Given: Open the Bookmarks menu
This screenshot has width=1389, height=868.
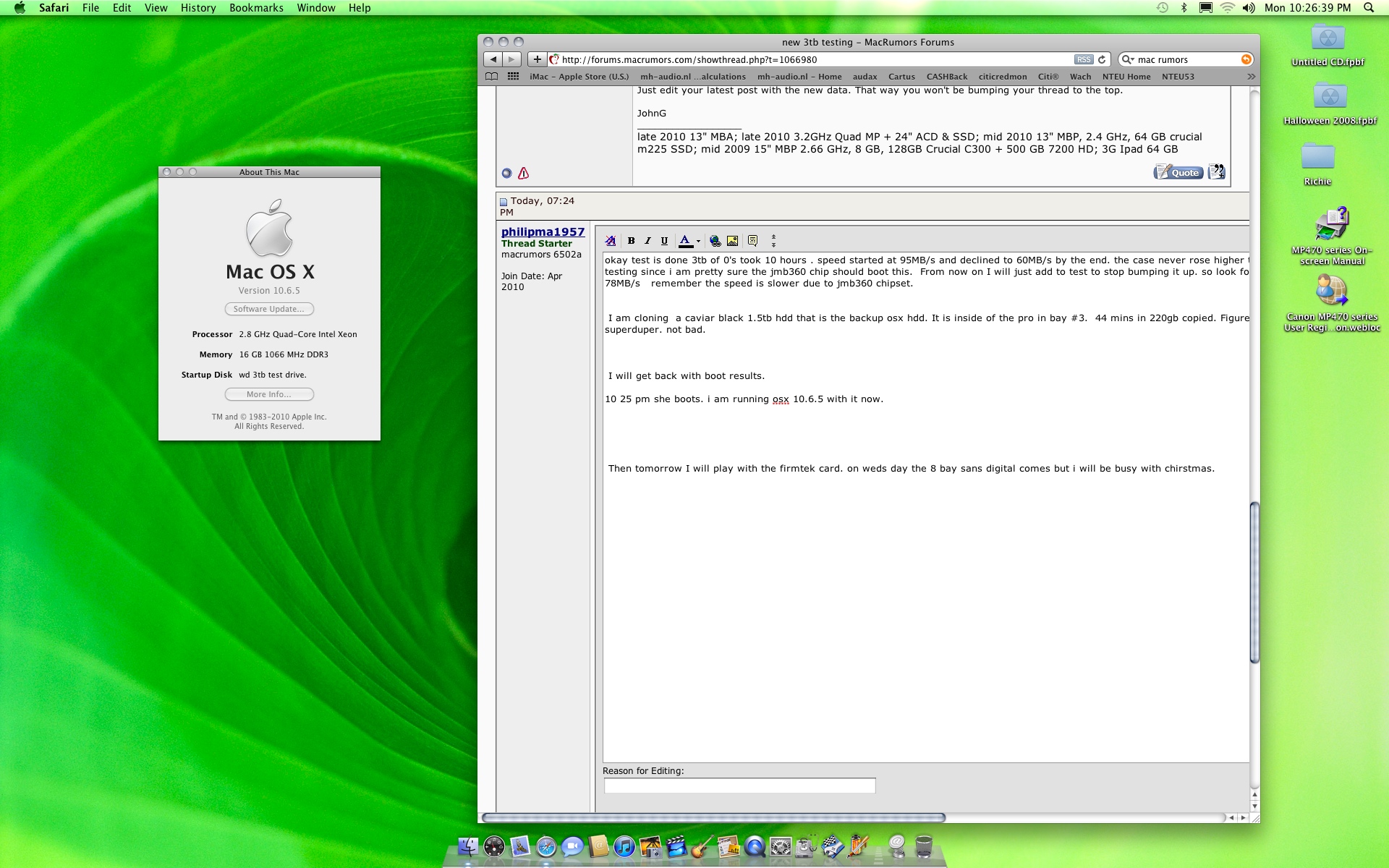Looking at the screenshot, I should [256, 8].
